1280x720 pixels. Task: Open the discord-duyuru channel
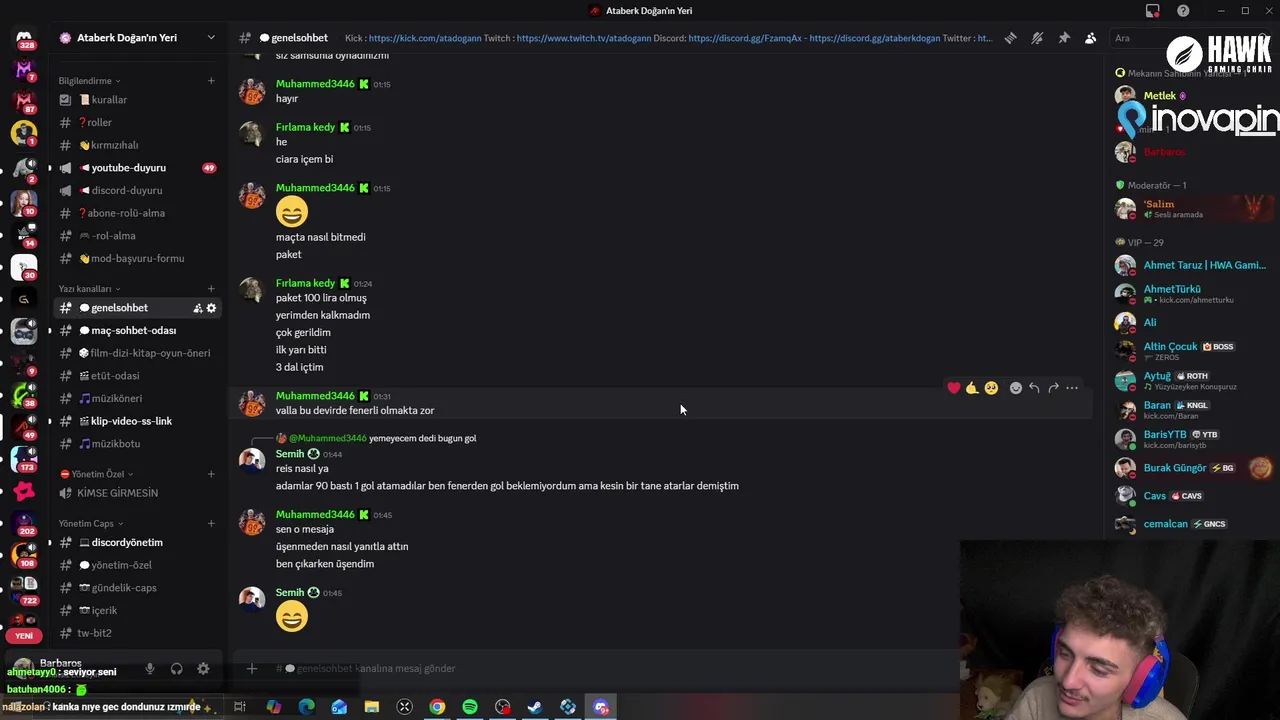click(x=136, y=190)
